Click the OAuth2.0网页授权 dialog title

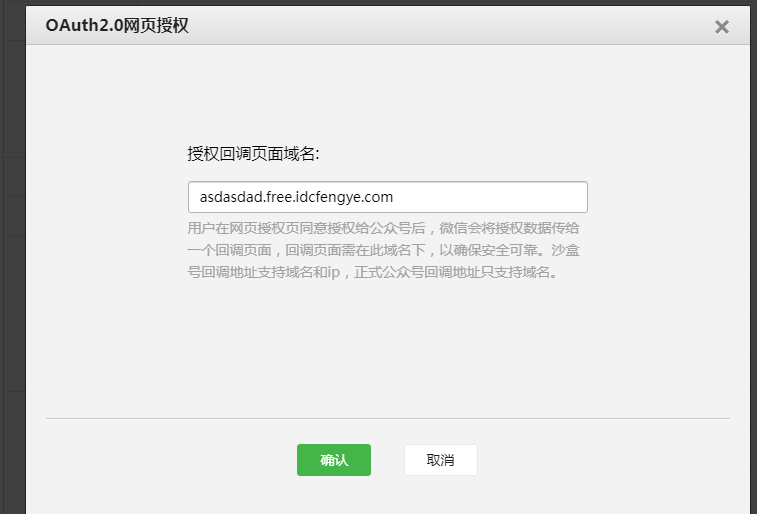pyautogui.click(x=117, y=25)
